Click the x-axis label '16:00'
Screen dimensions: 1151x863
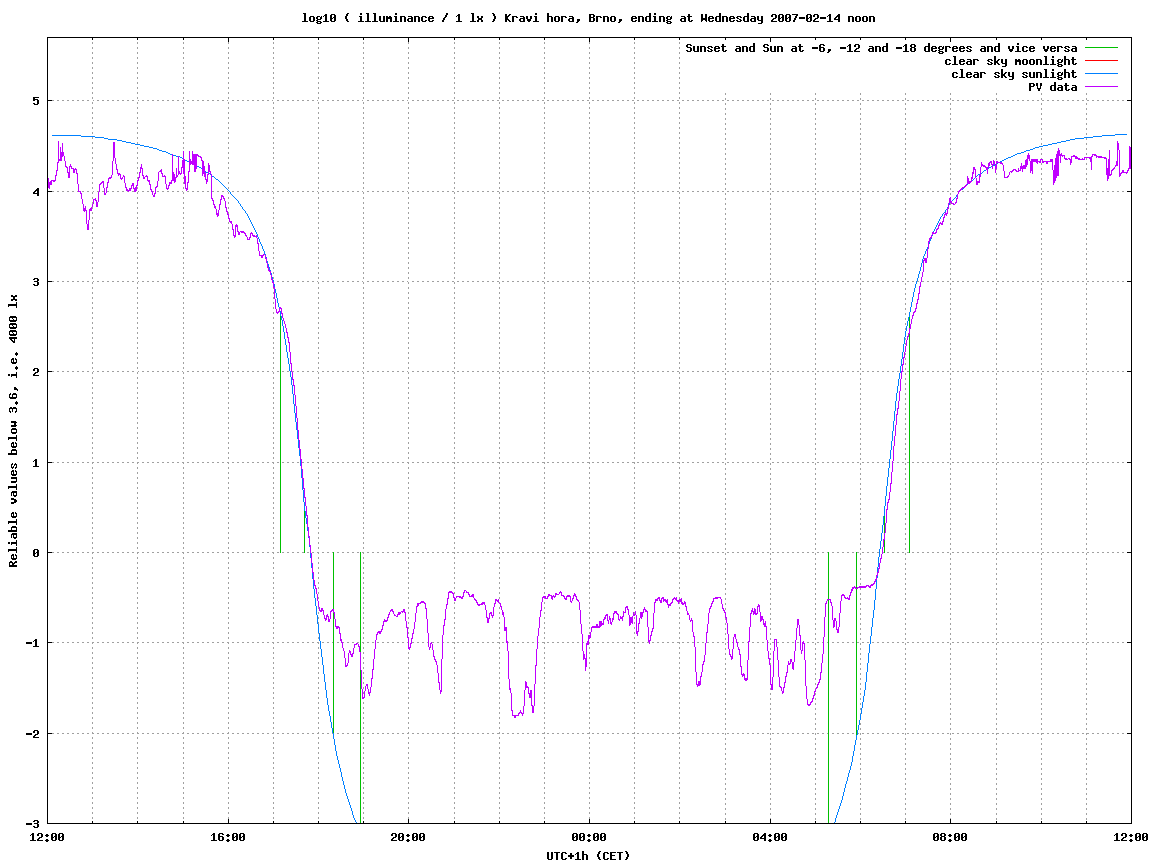point(228,837)
